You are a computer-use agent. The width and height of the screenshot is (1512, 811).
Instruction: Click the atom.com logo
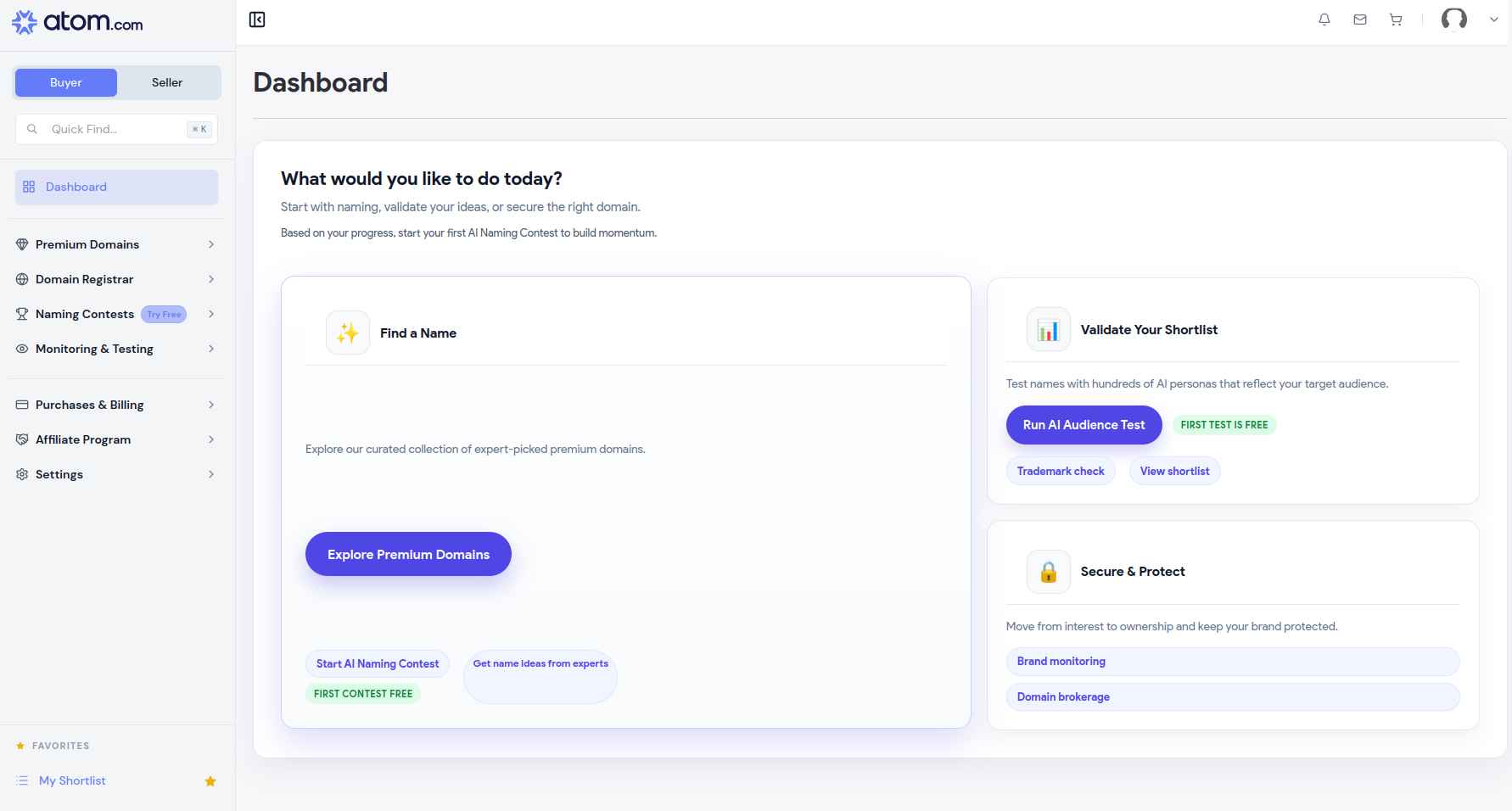(77, 22)
